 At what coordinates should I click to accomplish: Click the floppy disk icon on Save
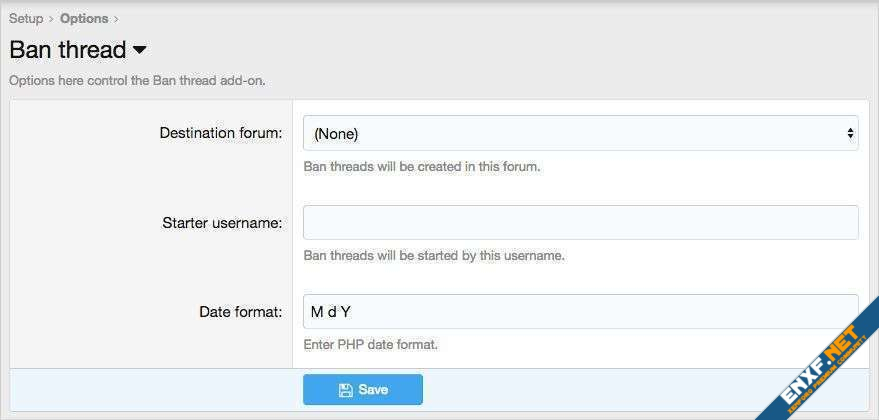click(345, 389)
